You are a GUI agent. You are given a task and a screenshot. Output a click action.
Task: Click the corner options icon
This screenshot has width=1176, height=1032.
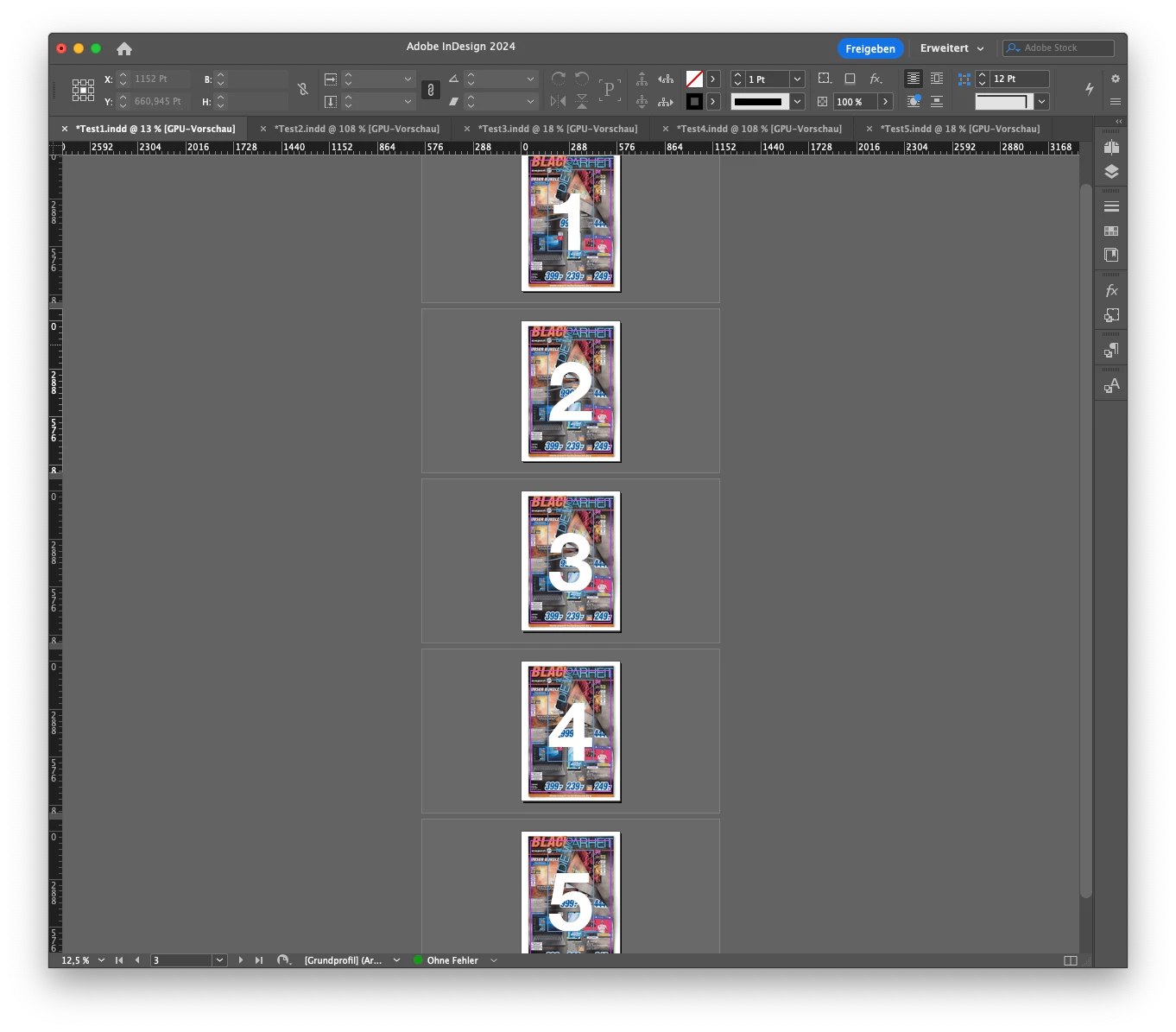(825, 79)
